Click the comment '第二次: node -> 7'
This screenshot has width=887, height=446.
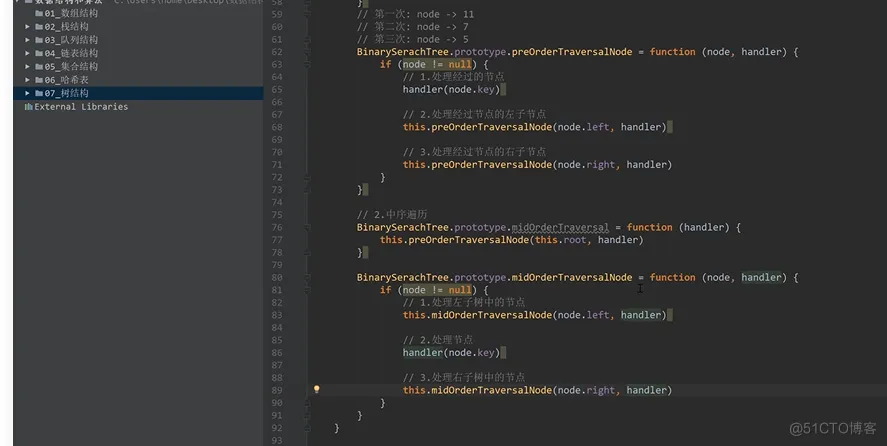tap(412, 27)
